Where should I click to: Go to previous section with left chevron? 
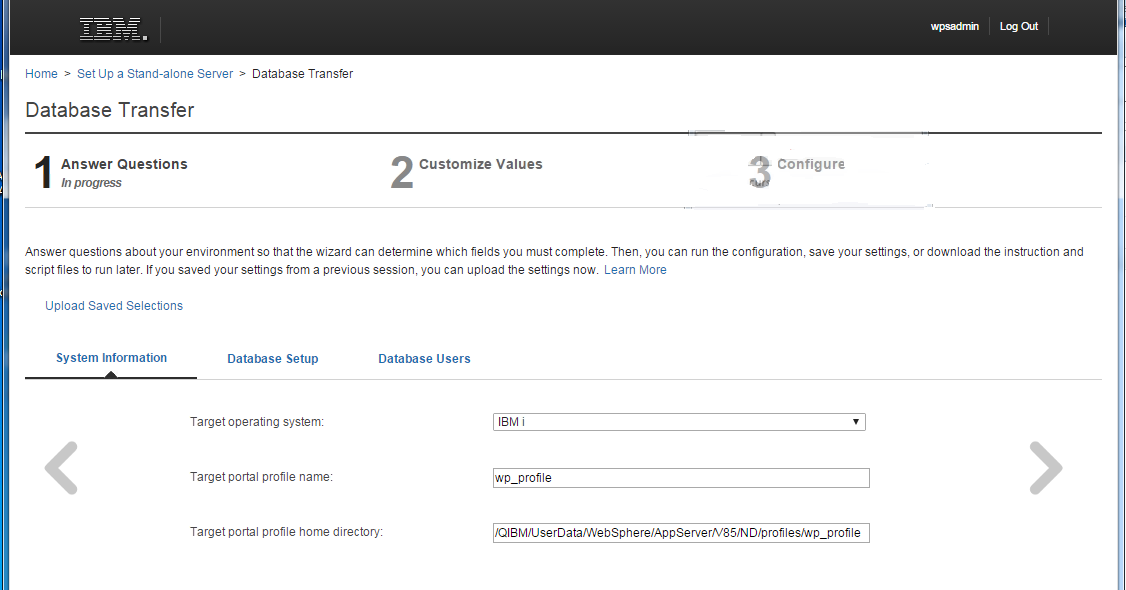coord(61,468)
